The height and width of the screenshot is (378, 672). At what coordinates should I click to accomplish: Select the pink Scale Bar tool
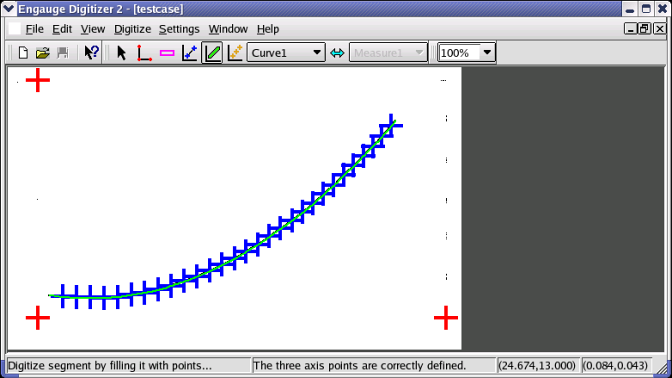167,53
